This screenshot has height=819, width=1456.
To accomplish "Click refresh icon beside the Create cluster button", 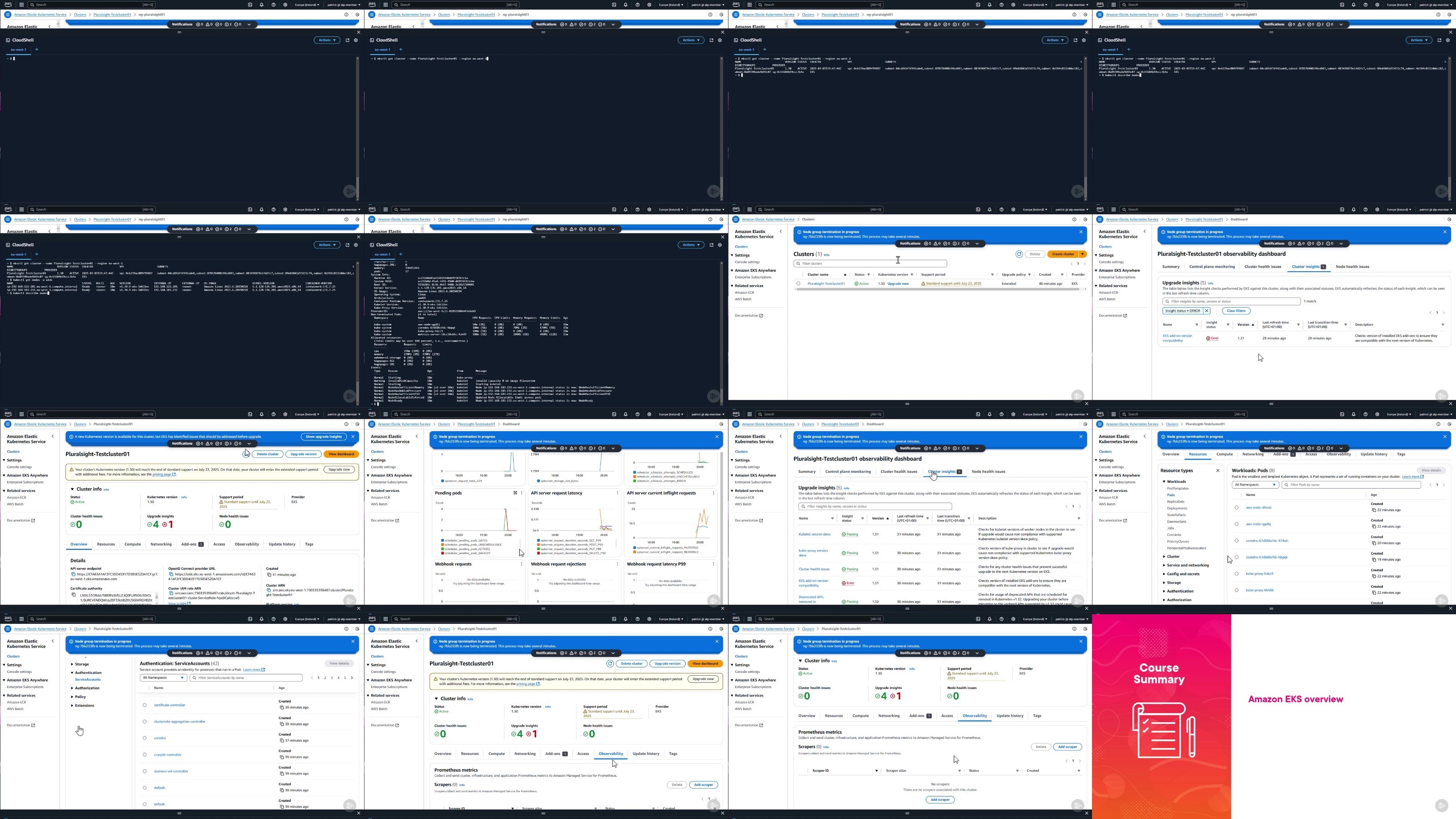I will pyautogui.click(x=1019, y=254).
